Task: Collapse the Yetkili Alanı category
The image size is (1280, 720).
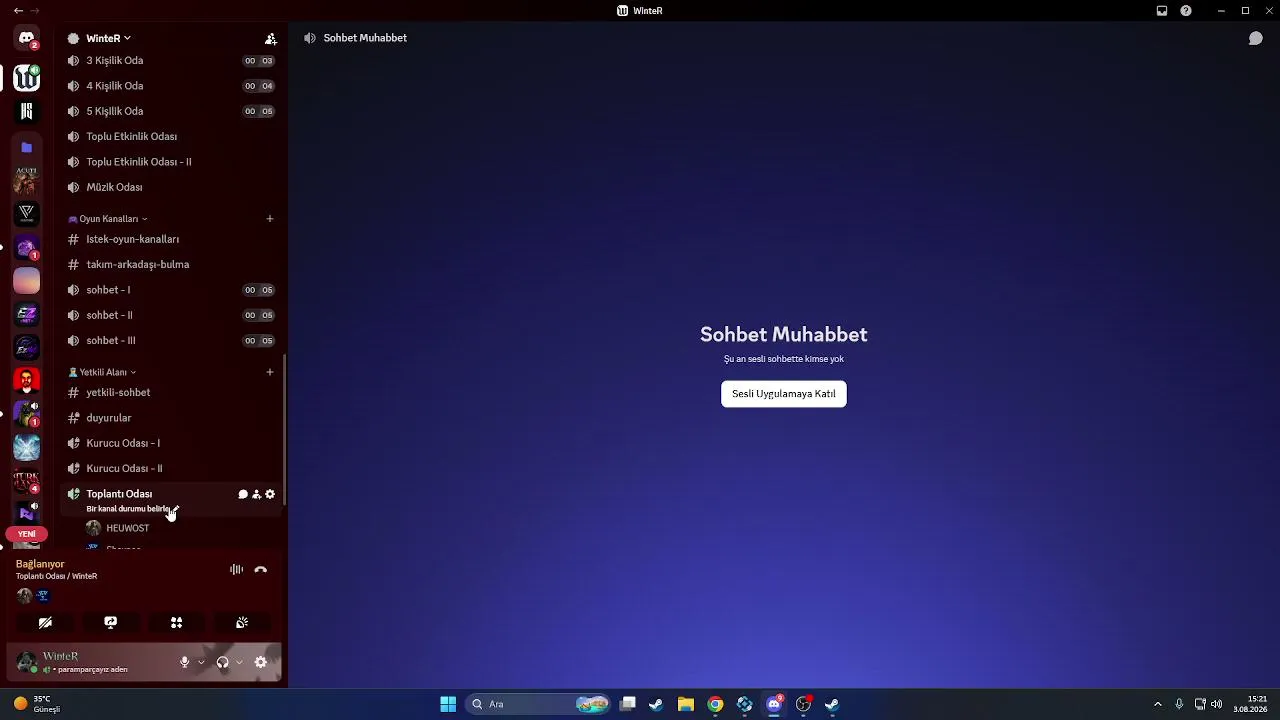Action: tap(101, 372)
